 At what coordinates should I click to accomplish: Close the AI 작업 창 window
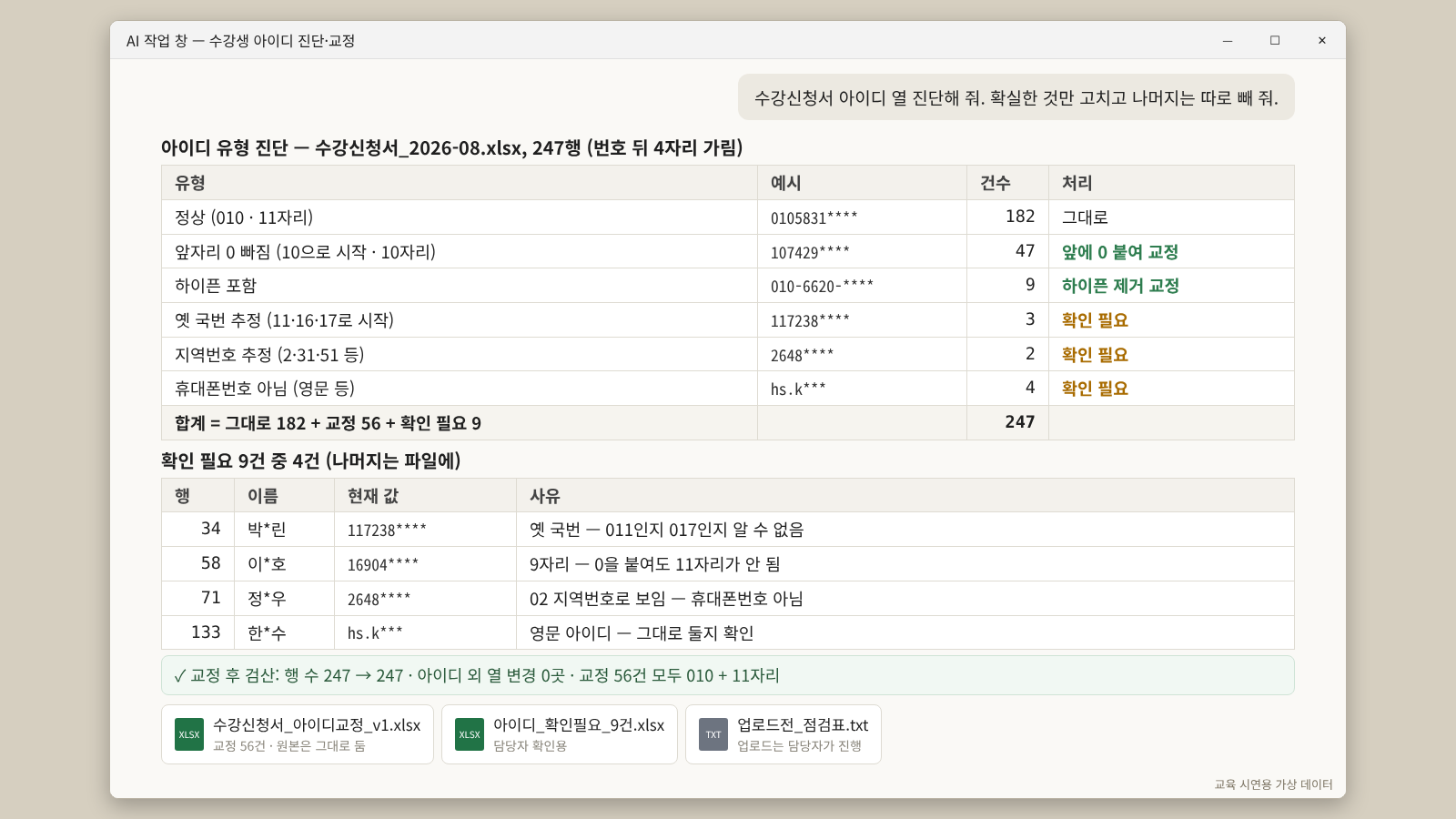[1322, 40]
